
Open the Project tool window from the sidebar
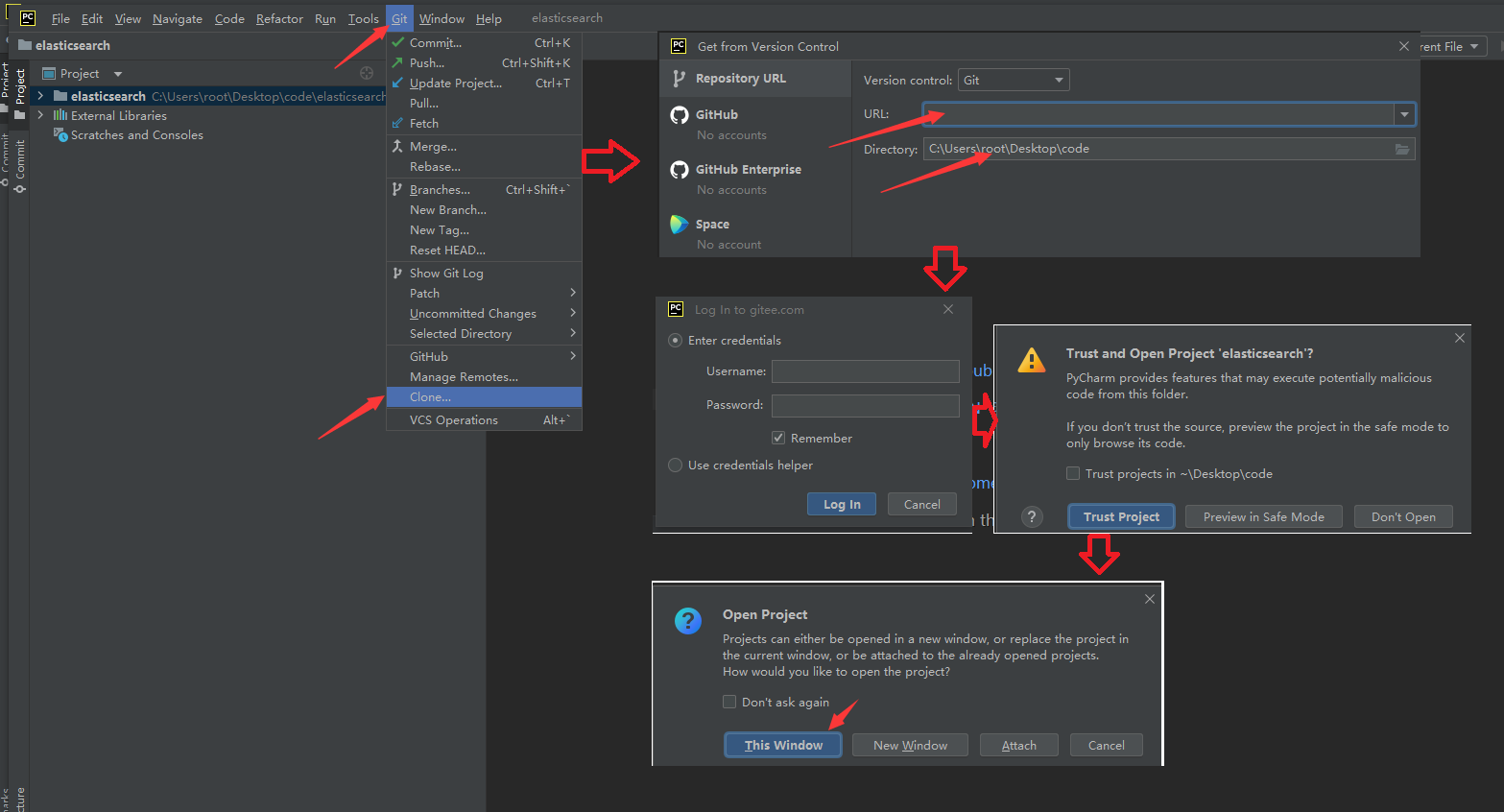(x=19, y=93)
